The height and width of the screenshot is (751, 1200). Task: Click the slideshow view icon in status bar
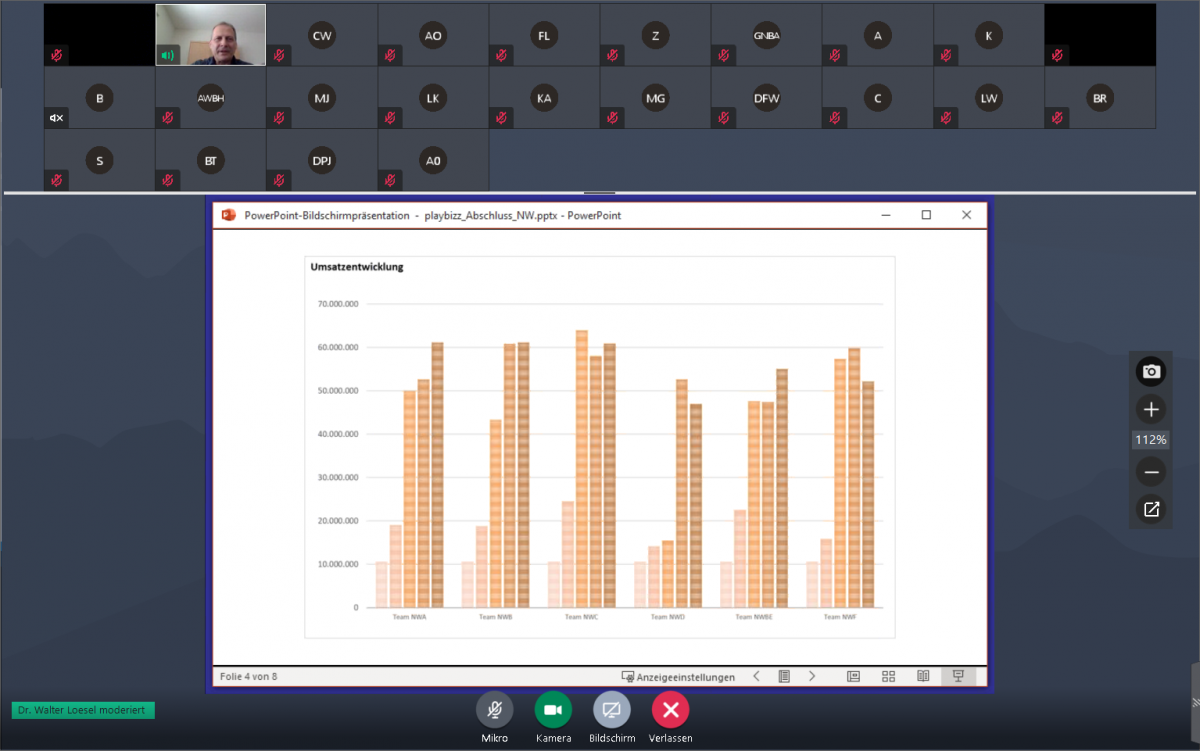[958, 676]
